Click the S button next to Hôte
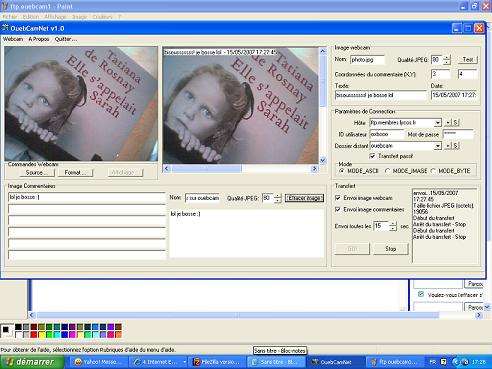492x369 pixels. [456, 123]
